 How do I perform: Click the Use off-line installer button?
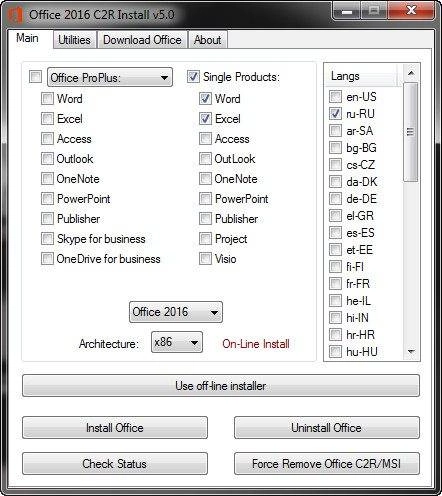[x=221, y=386]
